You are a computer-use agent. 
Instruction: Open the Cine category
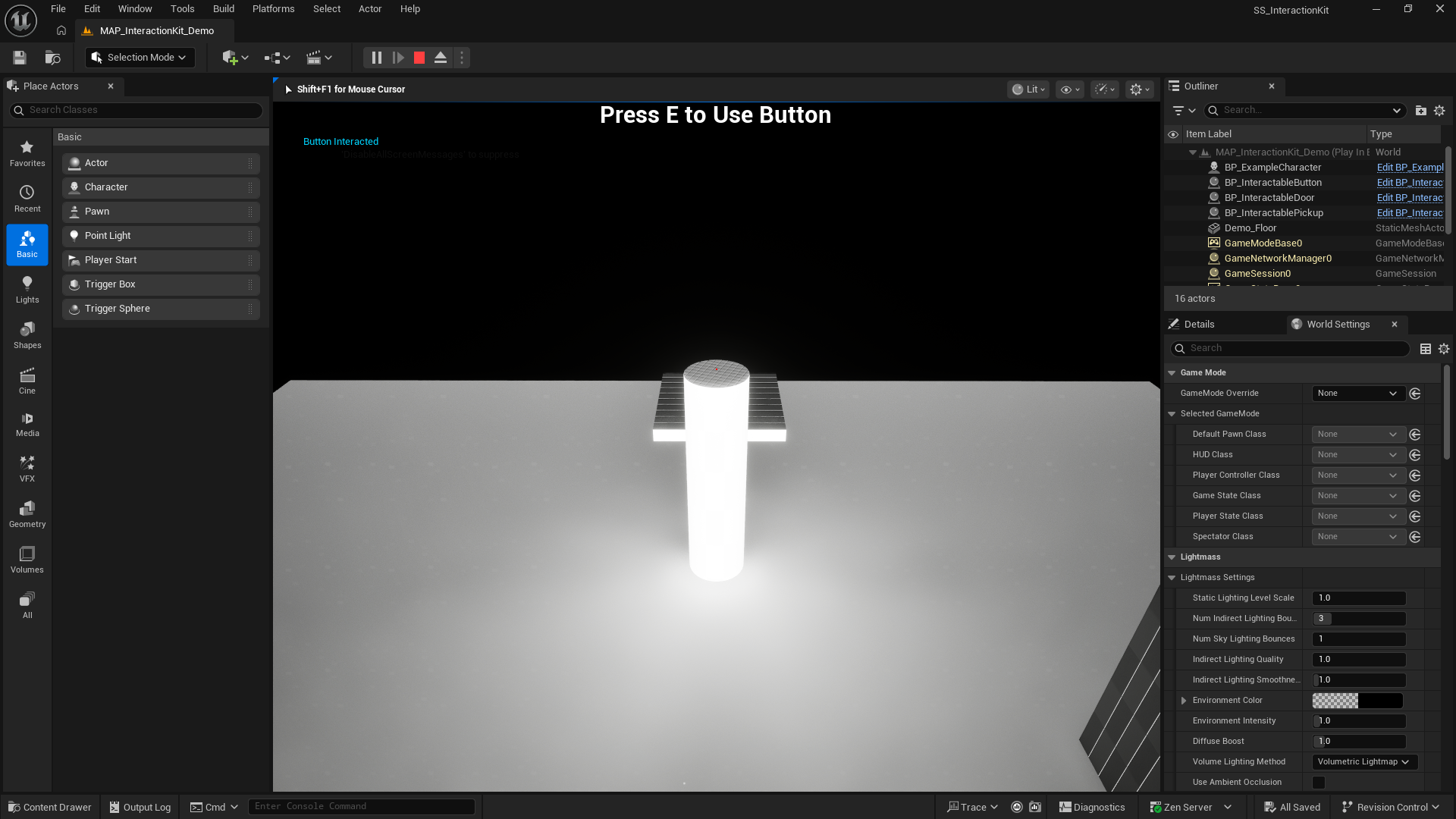pos(27,381)
